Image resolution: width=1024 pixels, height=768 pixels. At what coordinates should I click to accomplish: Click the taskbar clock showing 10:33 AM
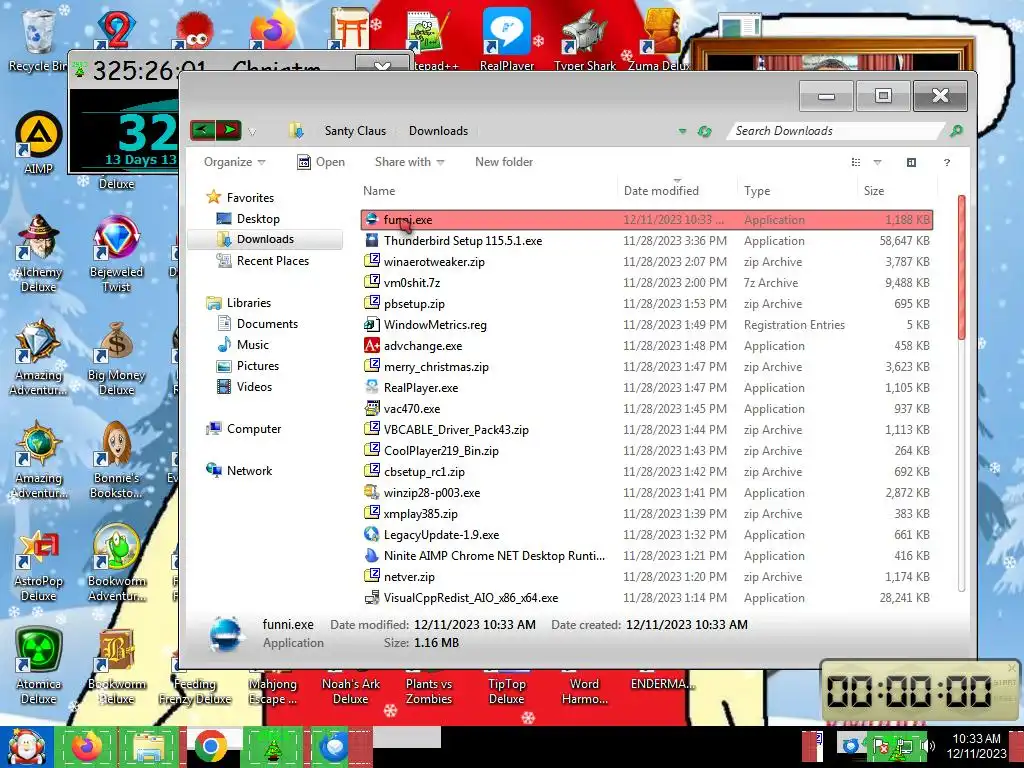coord(976,746)
